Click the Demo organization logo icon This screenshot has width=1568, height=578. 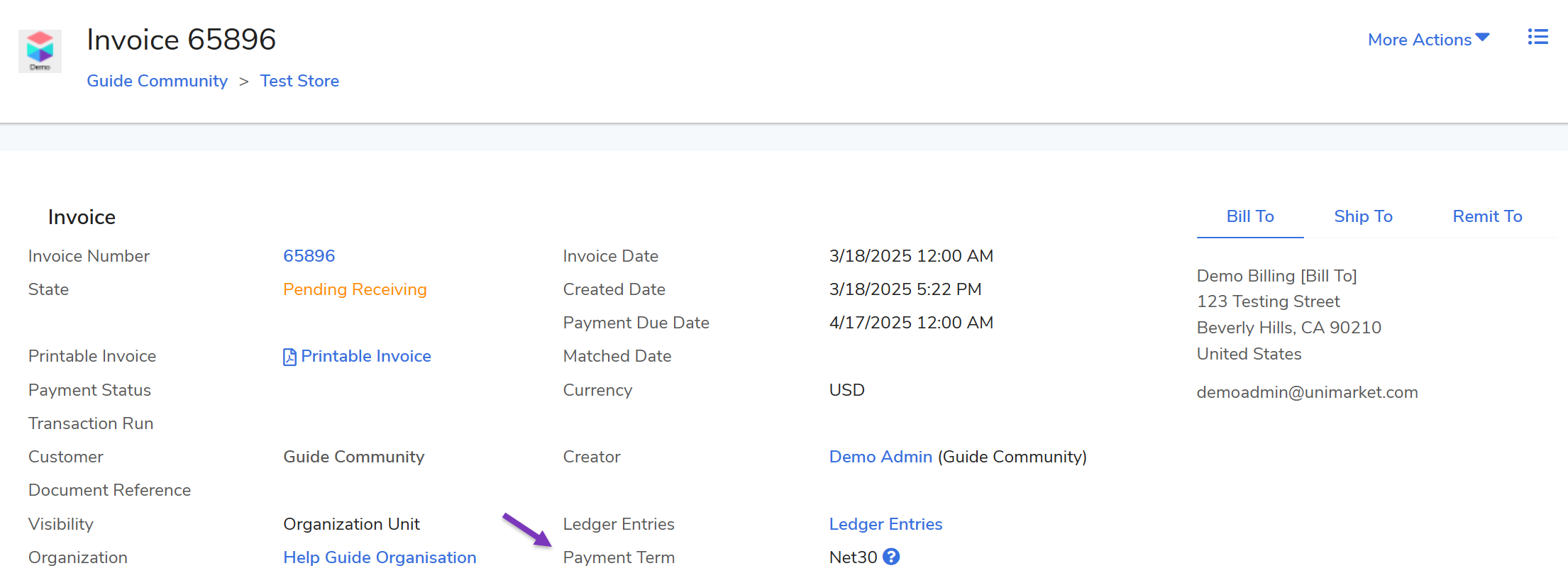click(x=40, y=50)
